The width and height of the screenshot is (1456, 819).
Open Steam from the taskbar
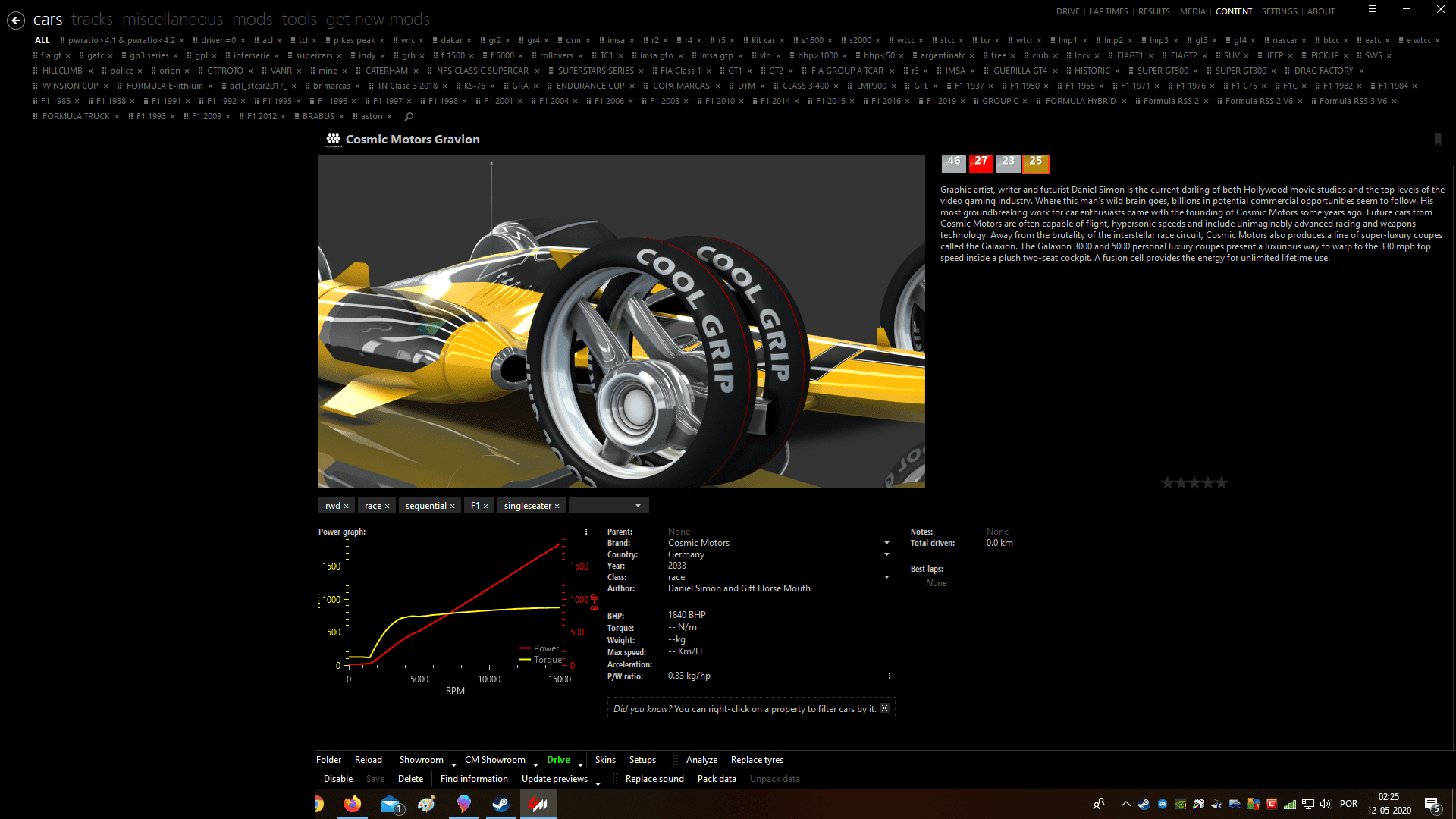click(500, 804)
